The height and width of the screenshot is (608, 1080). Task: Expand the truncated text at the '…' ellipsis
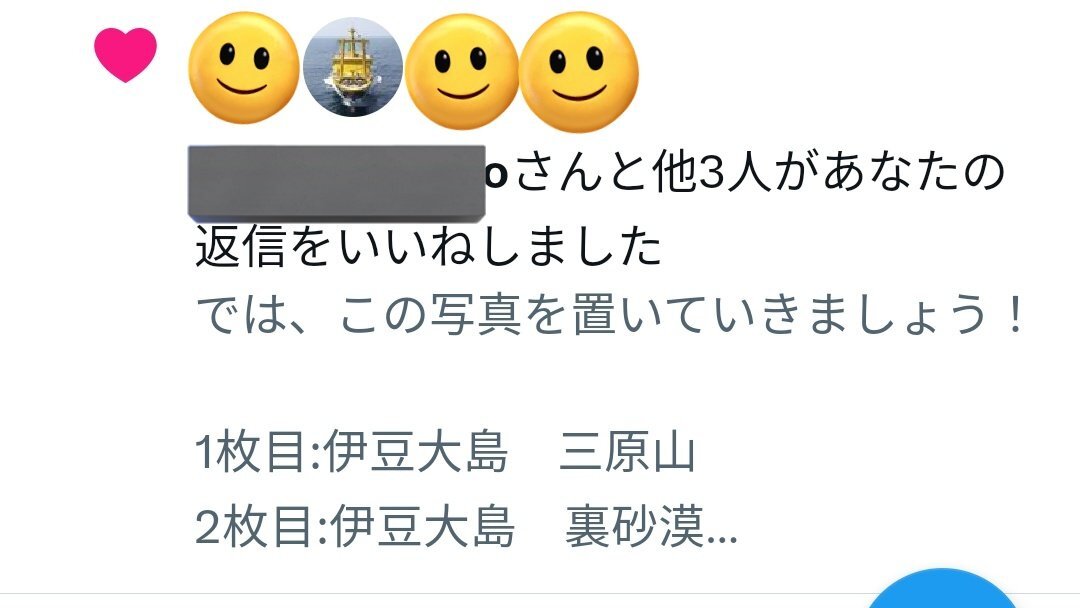pos(722,538)
